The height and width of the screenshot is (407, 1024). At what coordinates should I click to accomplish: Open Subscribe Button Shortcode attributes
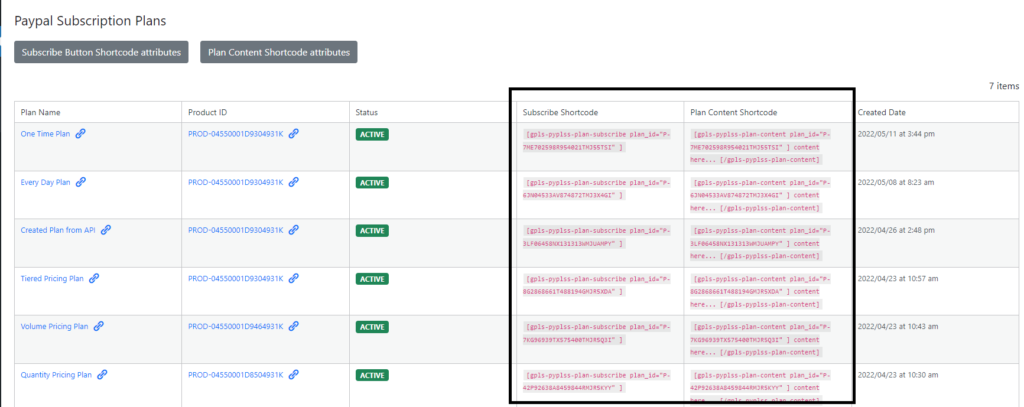click(101, 52)
